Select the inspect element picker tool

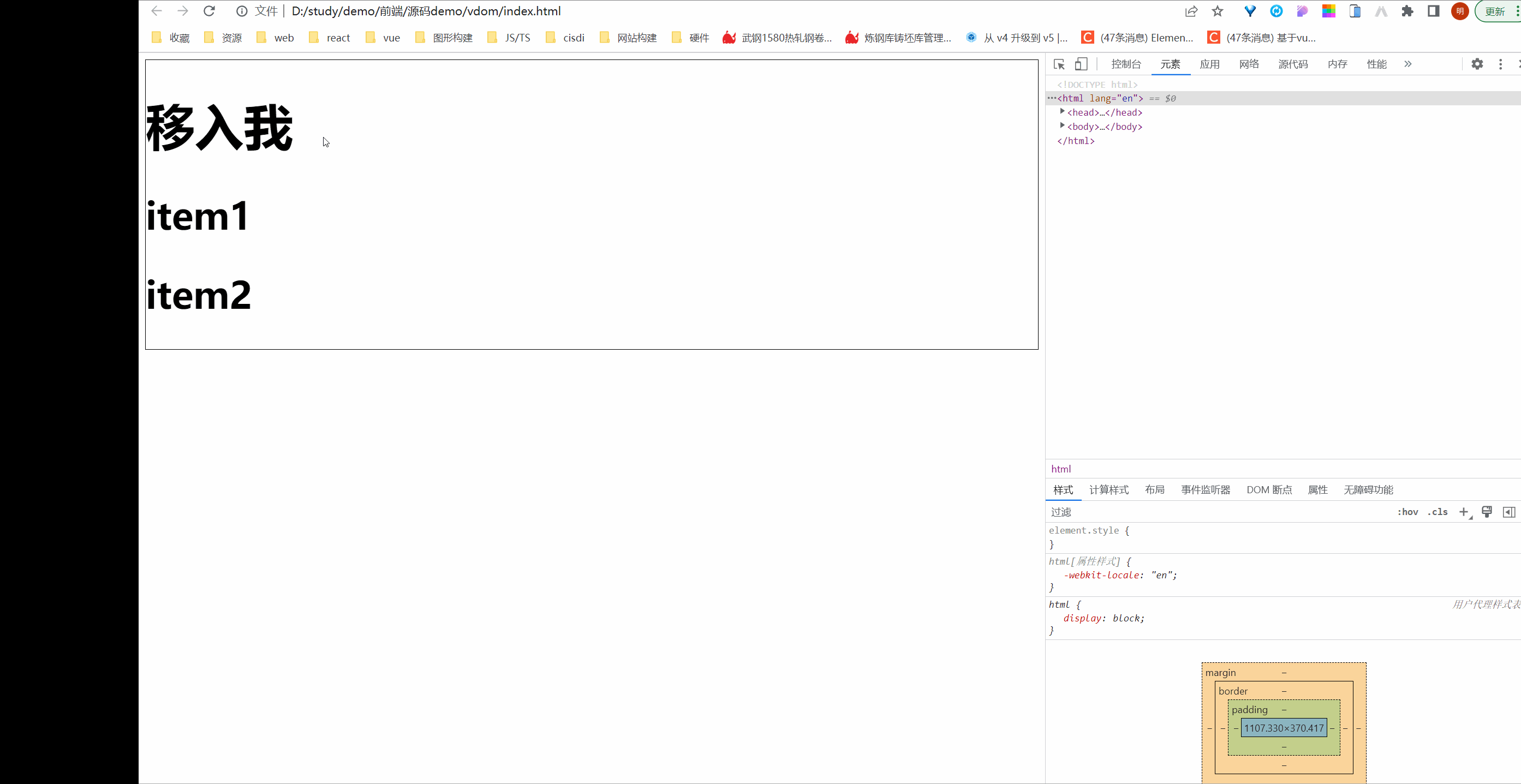coord(1060,64)
